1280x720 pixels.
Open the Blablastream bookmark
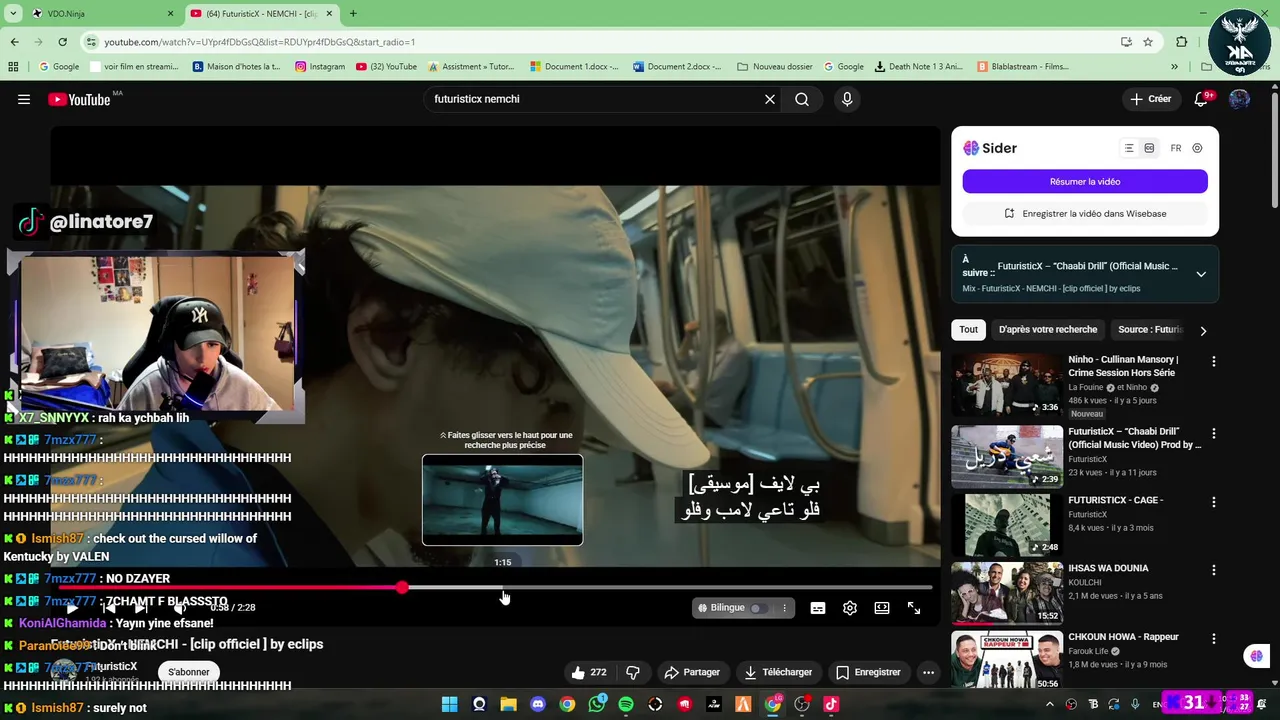tap(1023, 67)
